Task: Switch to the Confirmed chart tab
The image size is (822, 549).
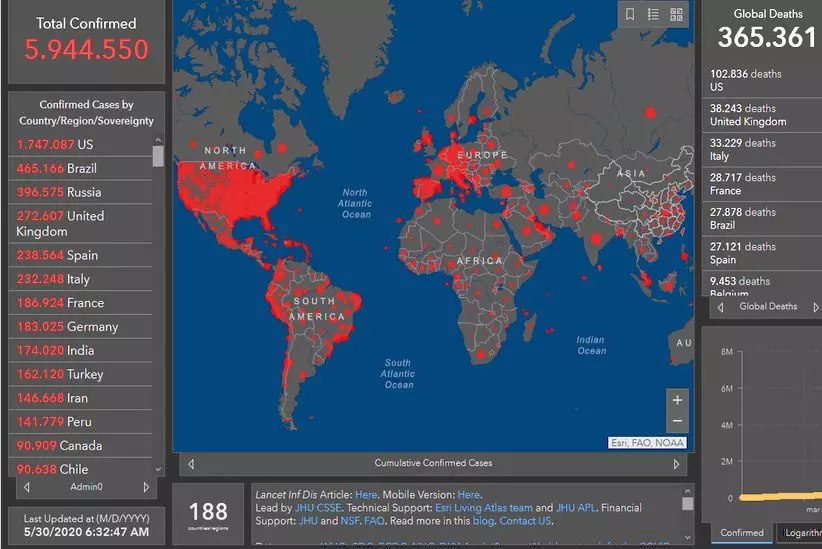Action: coord(742,533)
